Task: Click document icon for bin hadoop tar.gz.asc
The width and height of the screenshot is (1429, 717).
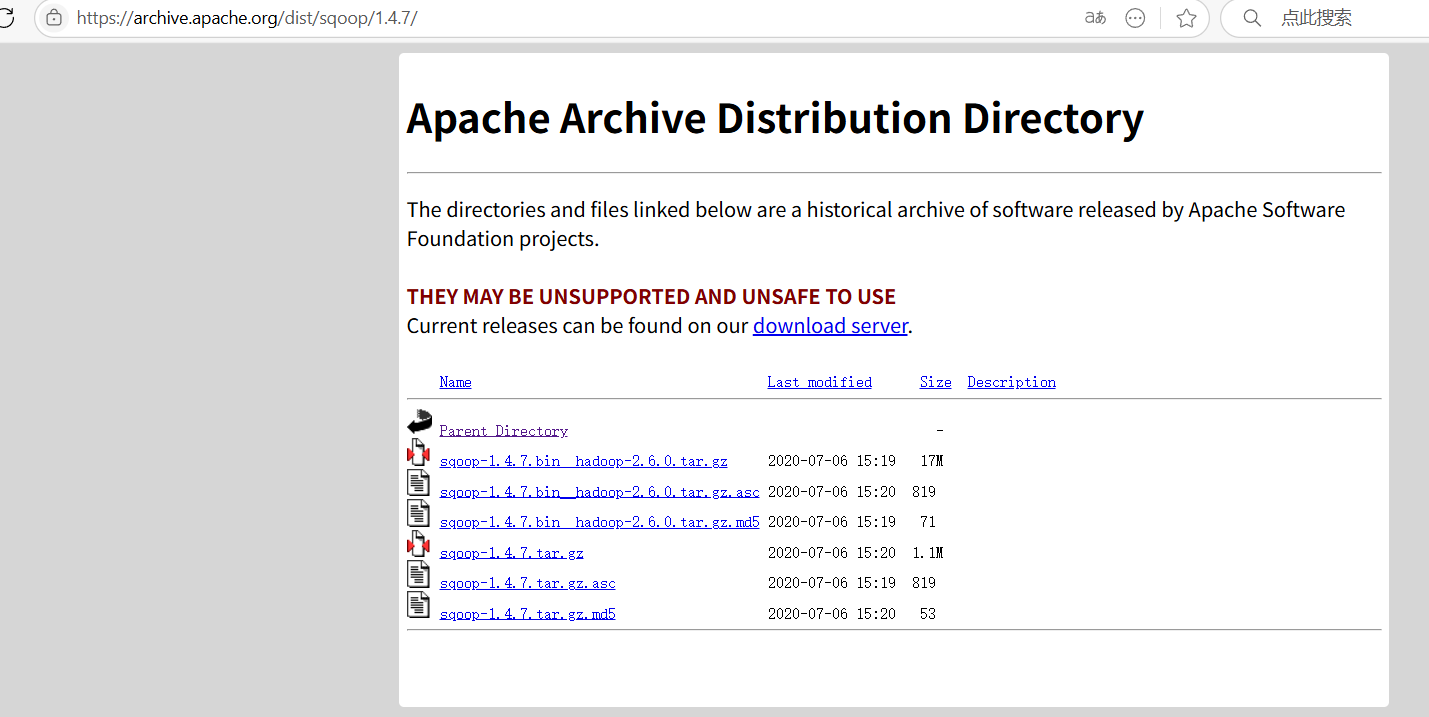Action: point(418,483)
